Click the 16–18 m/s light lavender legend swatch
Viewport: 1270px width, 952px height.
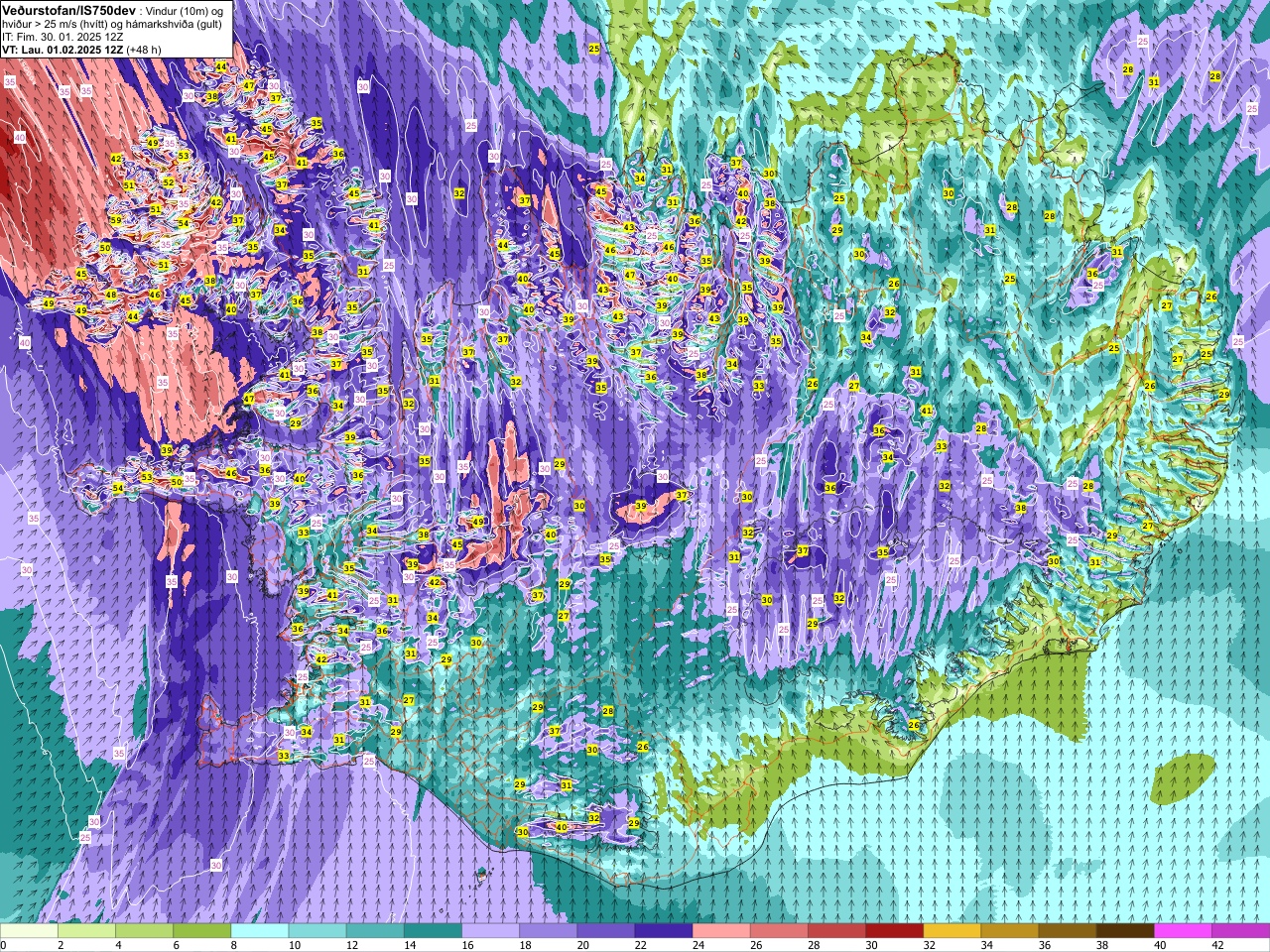point(490,931)
